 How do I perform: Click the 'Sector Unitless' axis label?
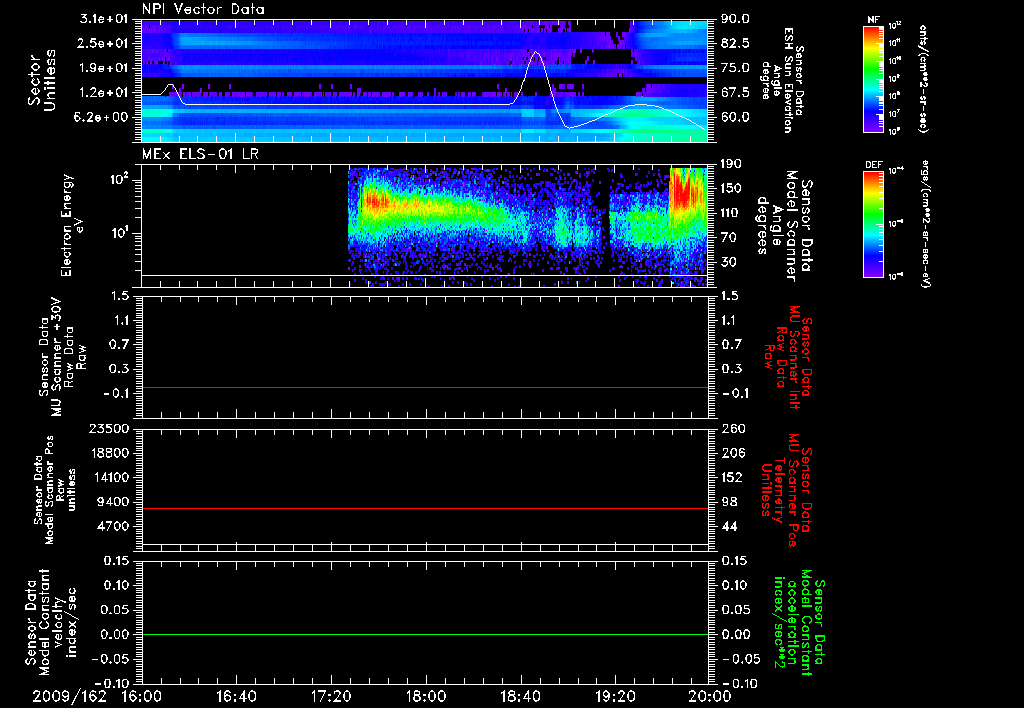click(42, 80)
